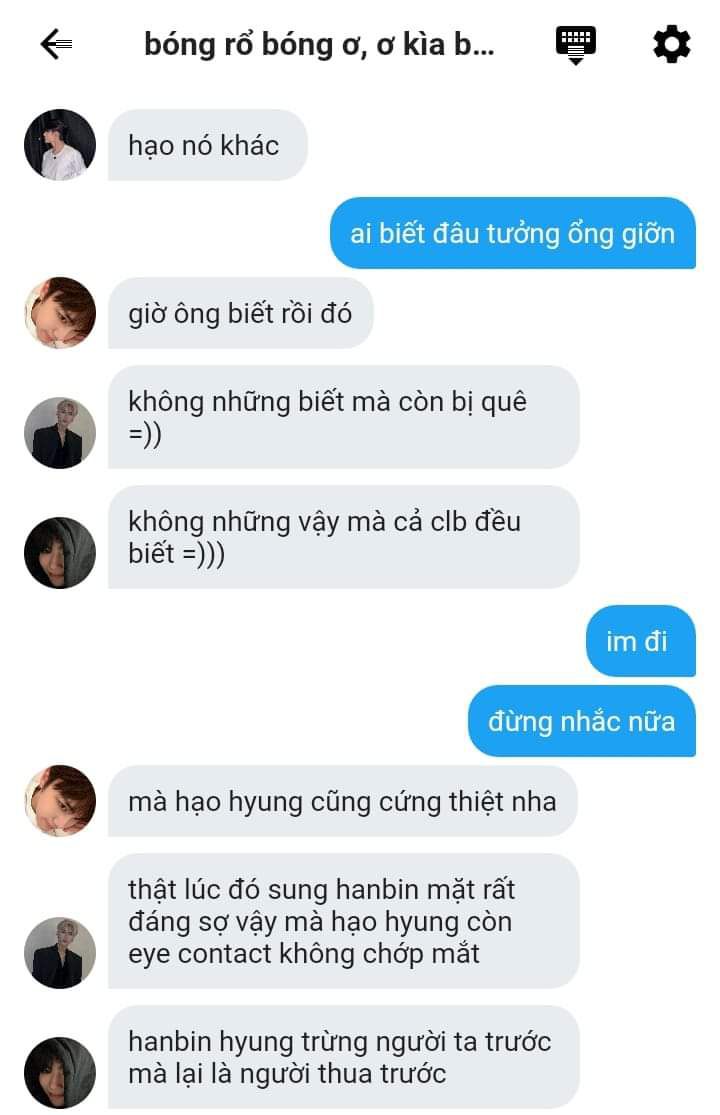Select message 'không những vậy mà cả clb đều biết'

click(343, 537)
